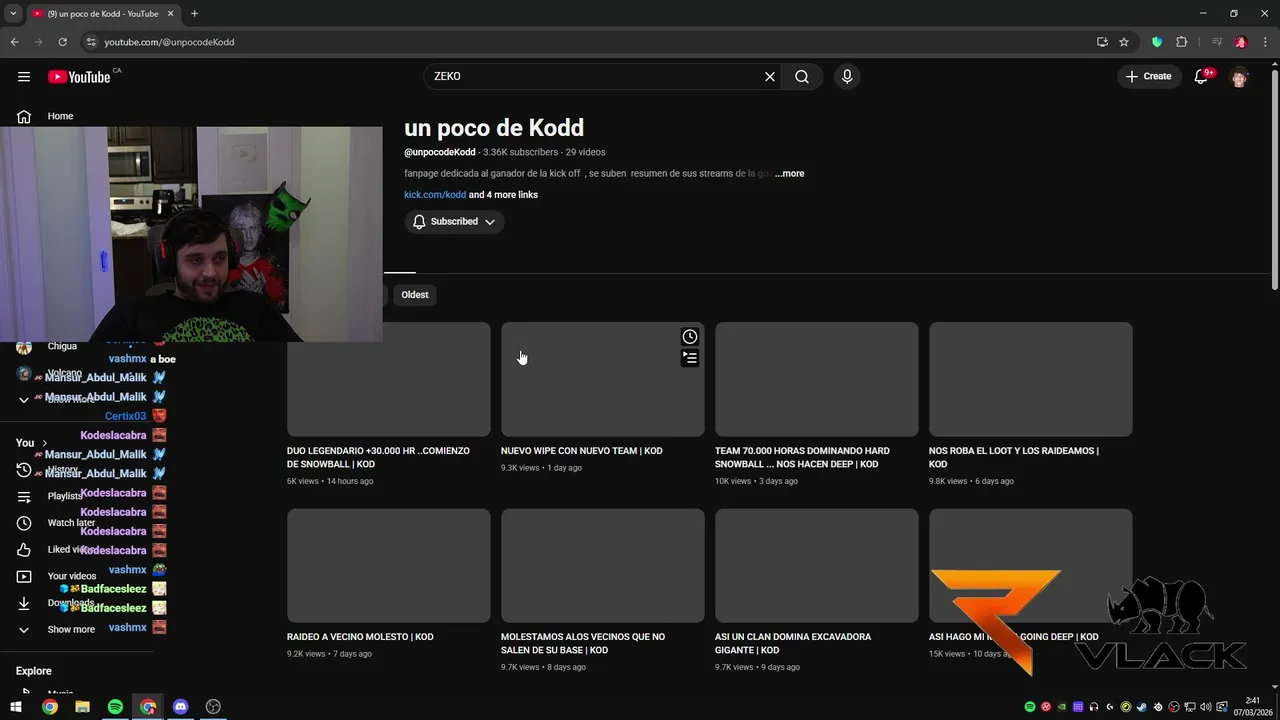Start voice search with the microphone
Screen dimensions: 1280x720
point(847,76)
